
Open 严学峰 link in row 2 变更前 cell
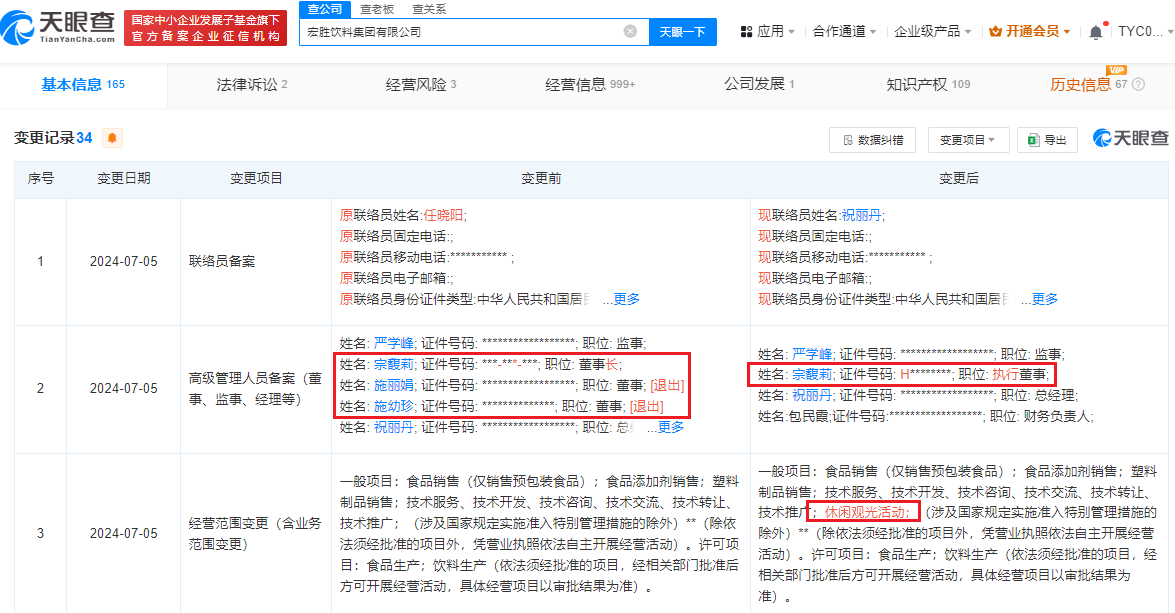pos(393,343)
